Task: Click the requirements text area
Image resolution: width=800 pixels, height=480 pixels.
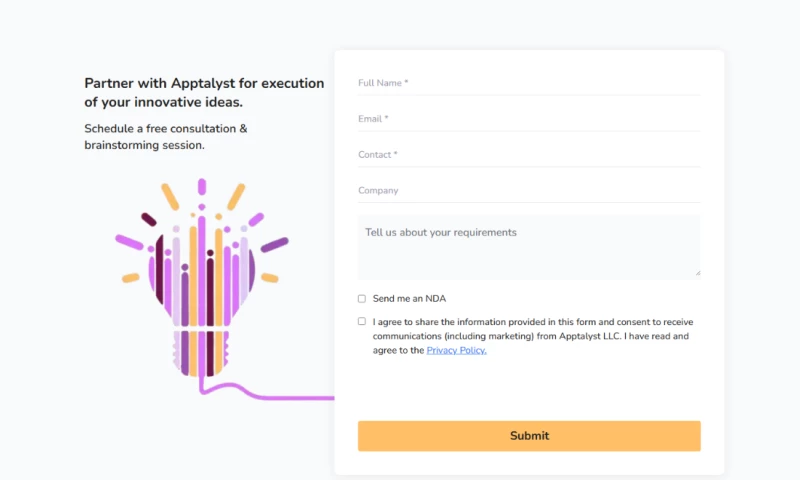Action: [529, 246]
